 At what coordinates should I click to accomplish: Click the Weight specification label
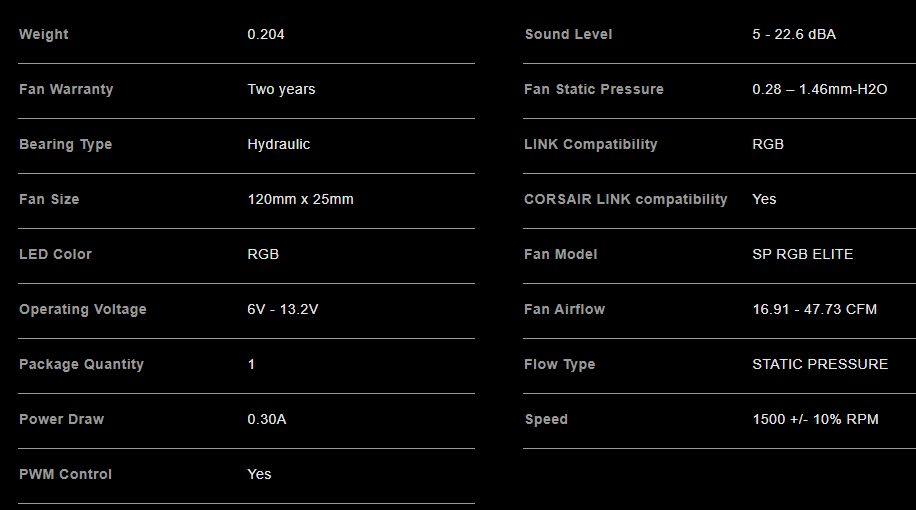tap(44, 34)
